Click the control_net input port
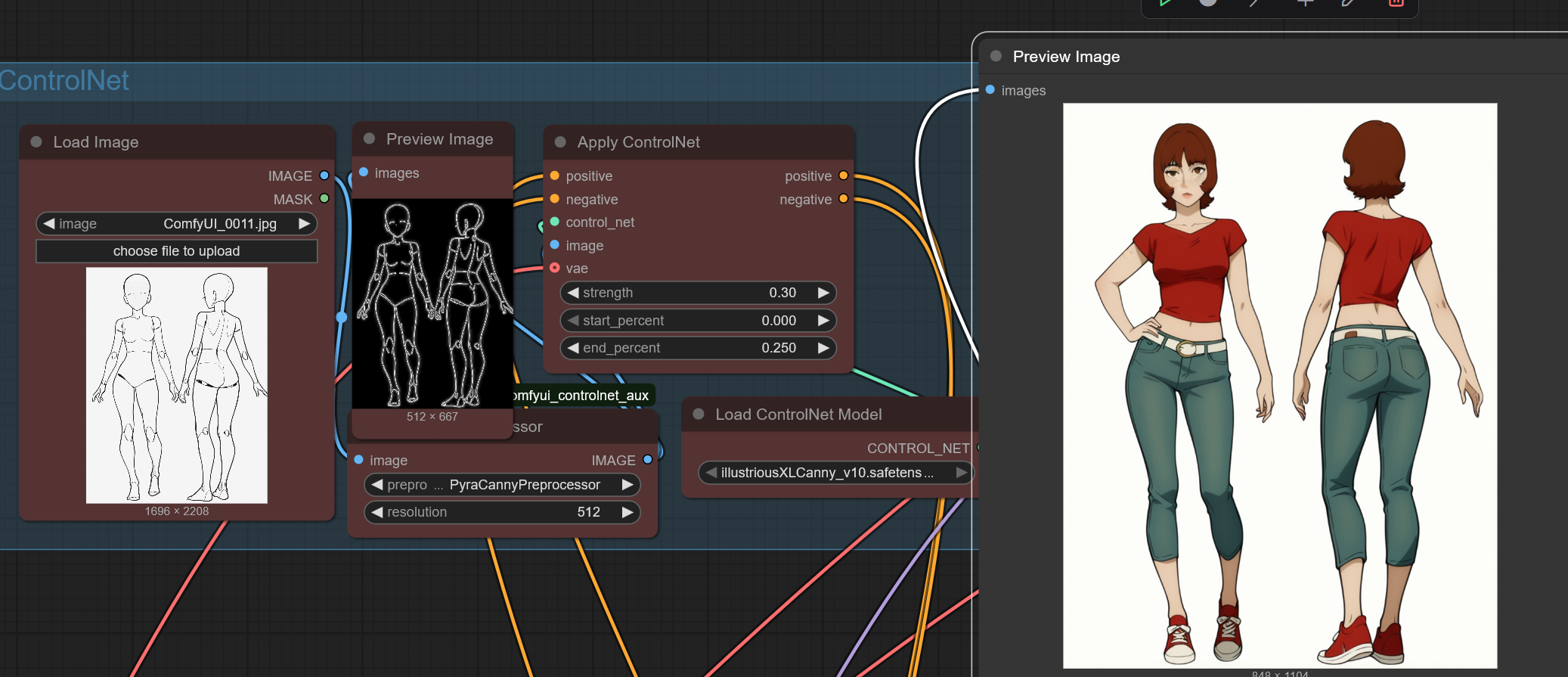Viewport: 1568px width, 677px height. tap(555, 222)
